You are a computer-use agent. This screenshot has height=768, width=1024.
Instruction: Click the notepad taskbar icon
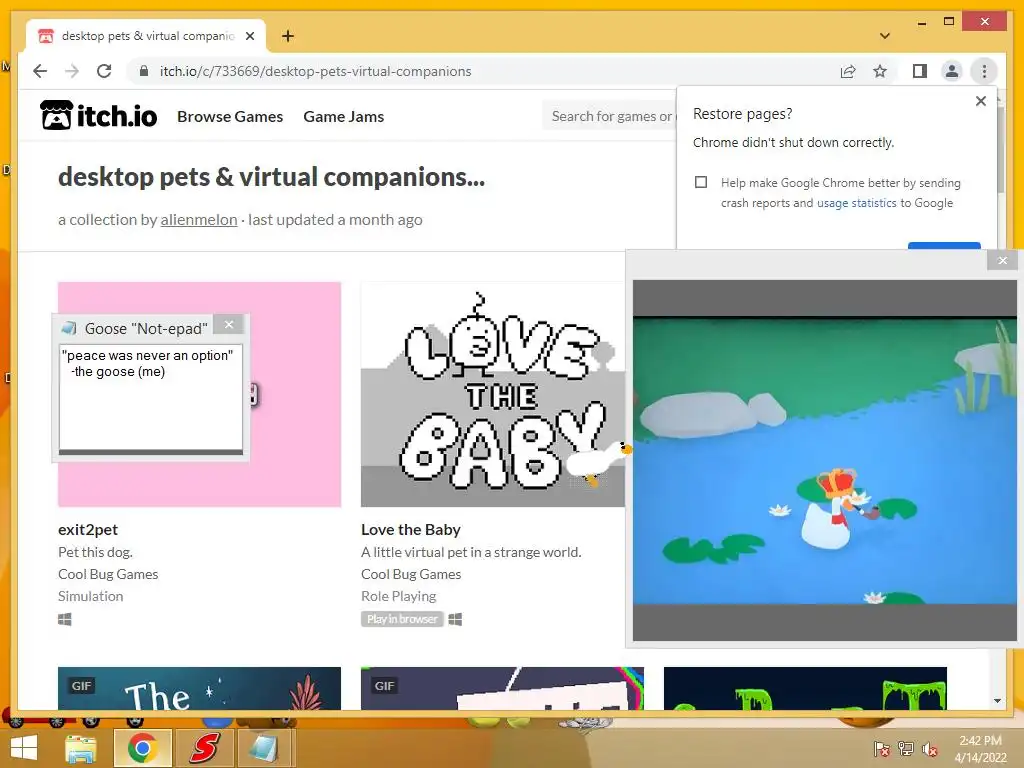tap(263, 748)
